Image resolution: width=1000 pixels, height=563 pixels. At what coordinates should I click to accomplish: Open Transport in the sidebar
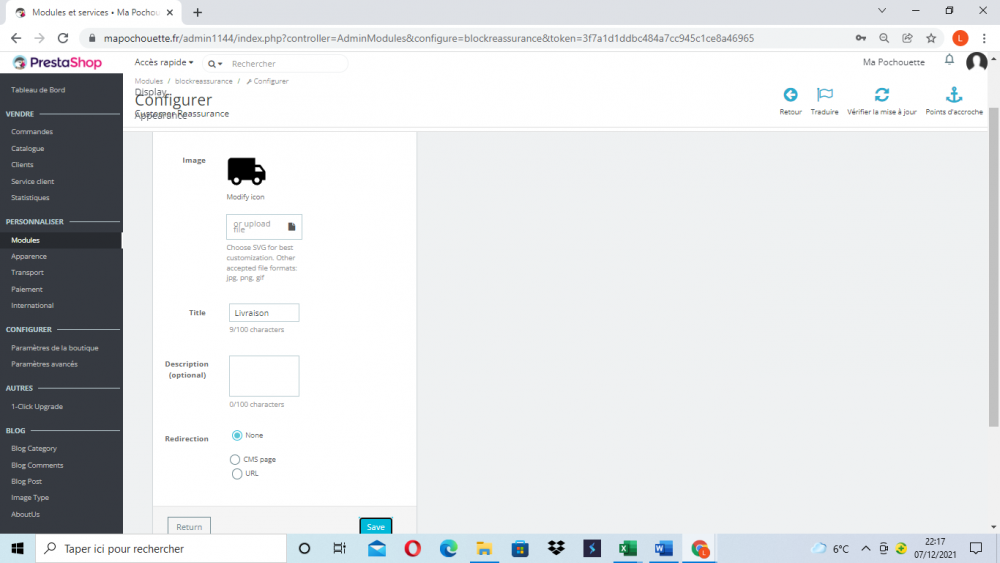27,273
